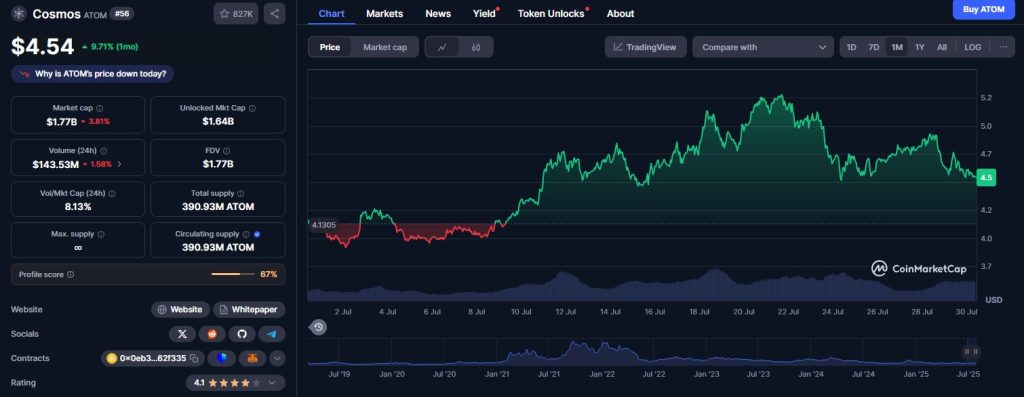Toggle the LOG scale option
Screen dimensions: 1024x397
[x=973, y=47]
